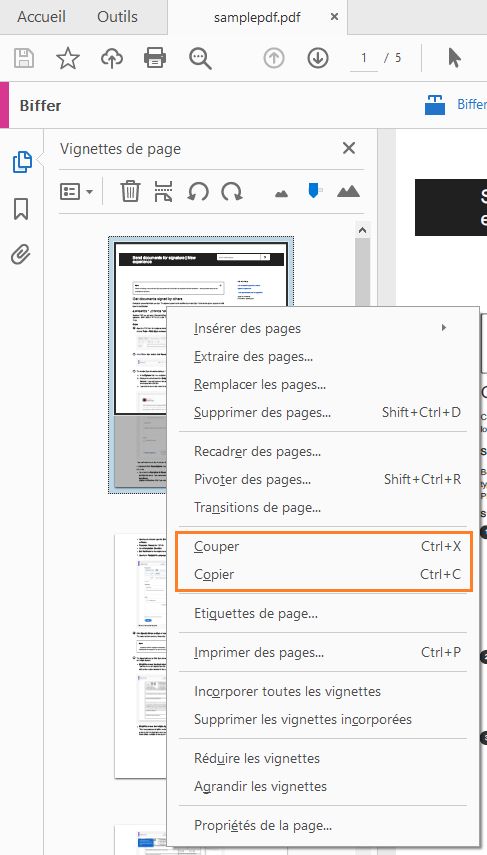
Task: Choose Supprimer des pages menu entry
Action: 321,412
